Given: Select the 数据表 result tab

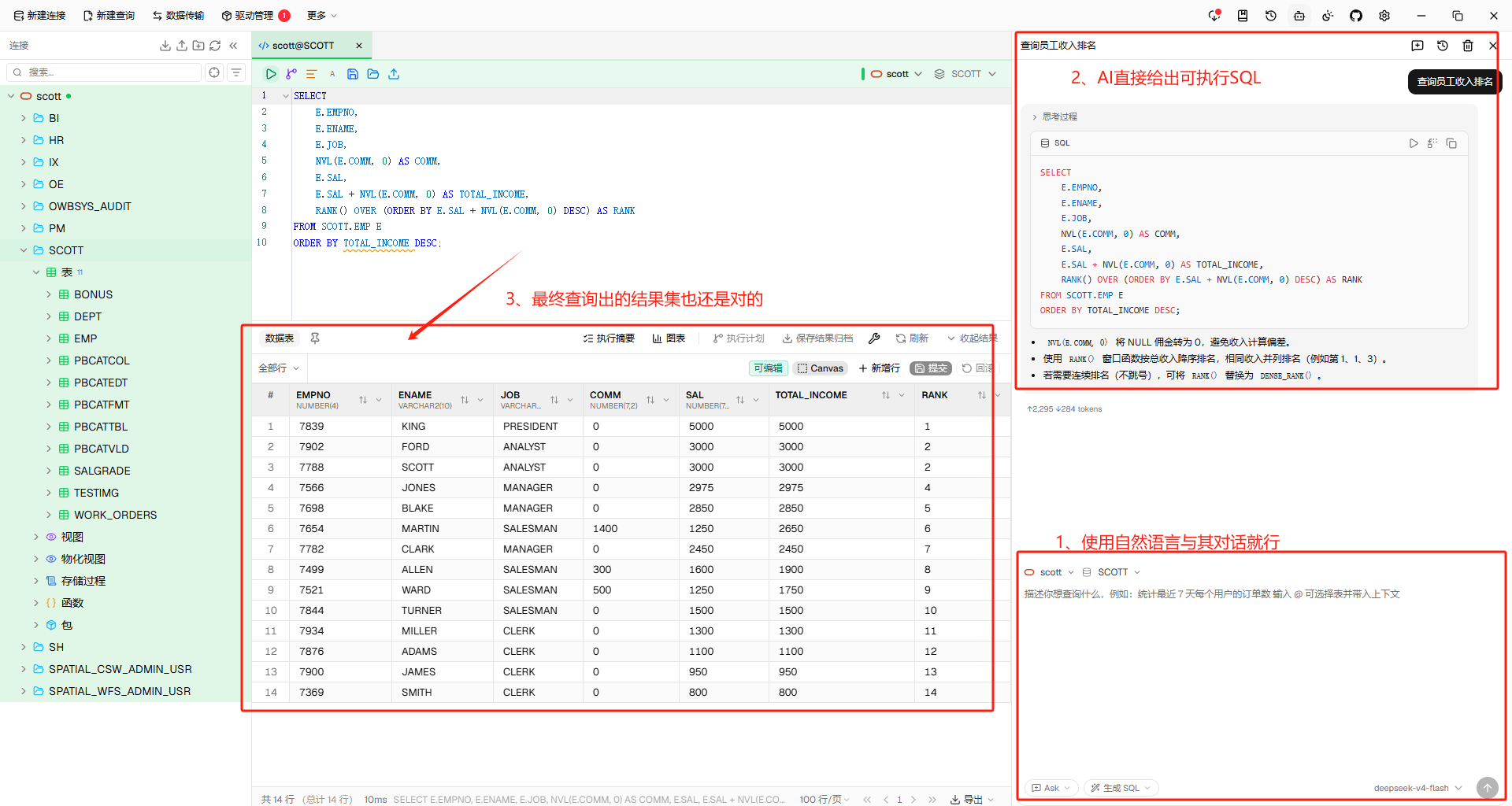Looking at the screenshot, I should click(280, 338).
